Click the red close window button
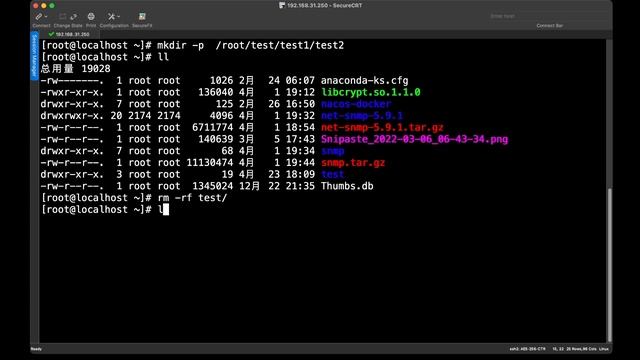Screen dimensions: 640x360 (x=36, y=6)
